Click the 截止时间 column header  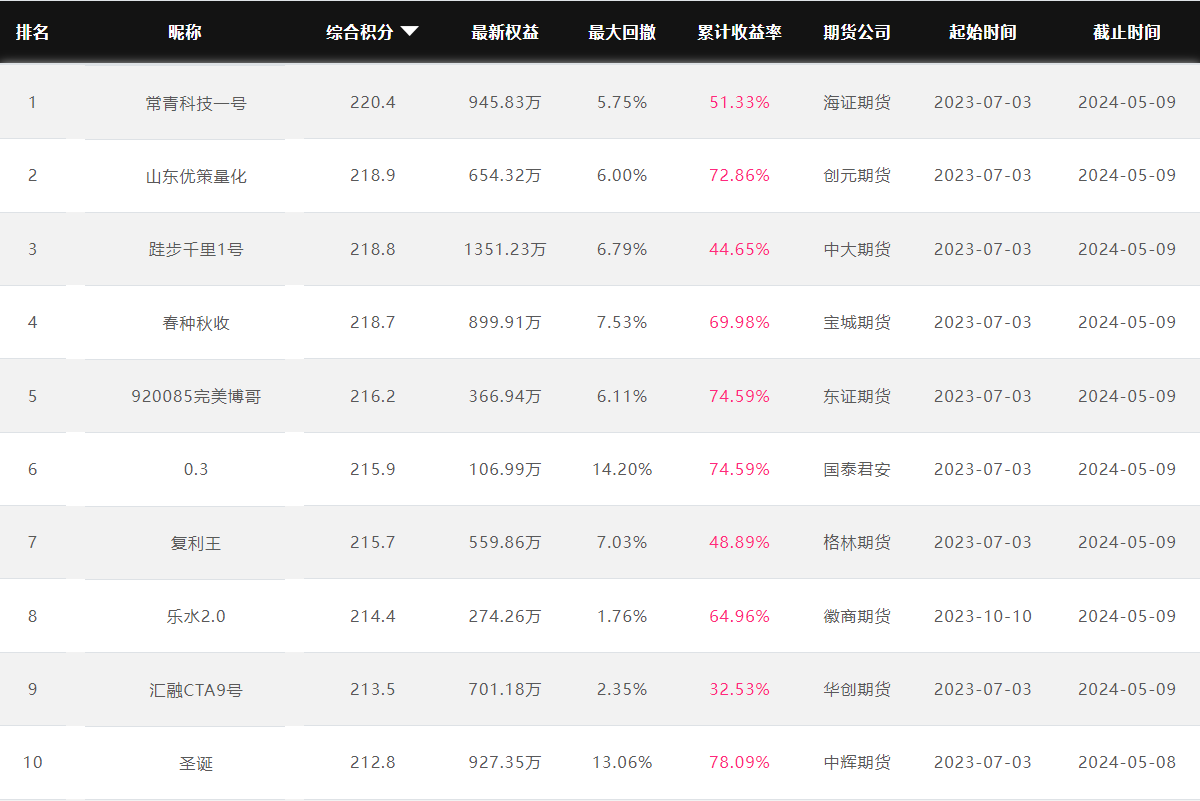[1127, 32]
